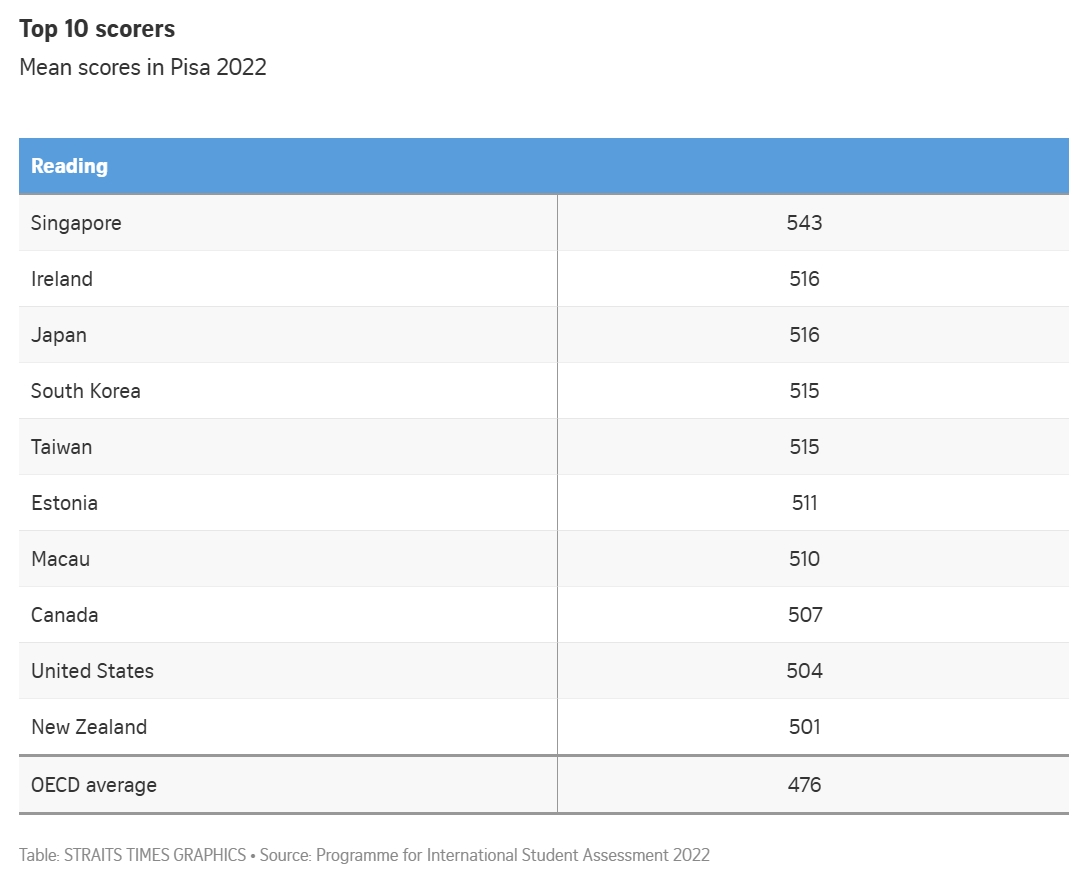Screen dimensions: 1091x885
Task: Click the Singapore country cell
Action: [x=76, y=223]
